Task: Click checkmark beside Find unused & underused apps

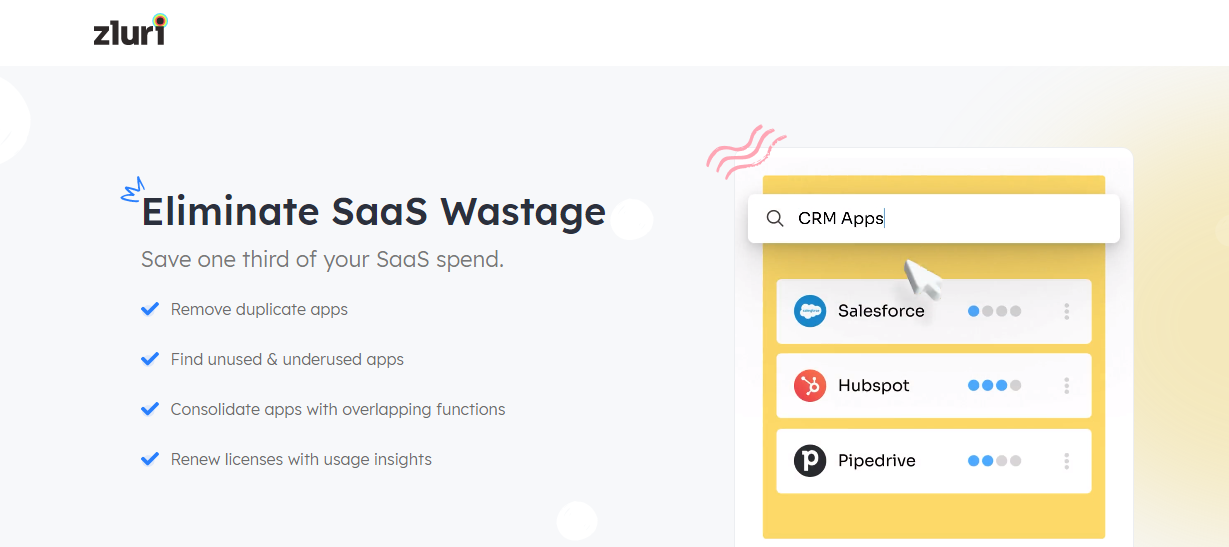Action: [150, 359]
